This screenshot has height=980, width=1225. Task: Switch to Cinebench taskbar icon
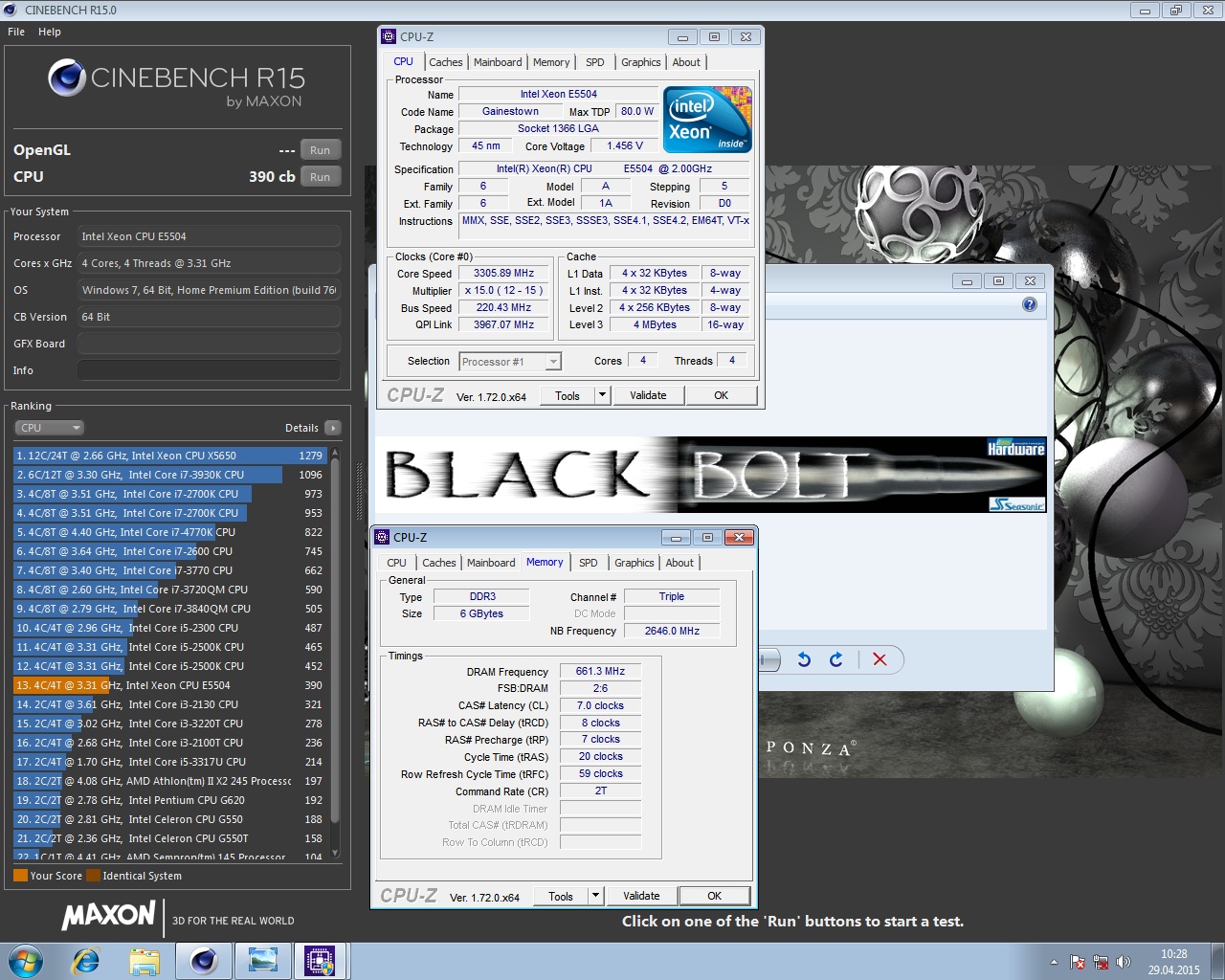[x=203, y=960]
